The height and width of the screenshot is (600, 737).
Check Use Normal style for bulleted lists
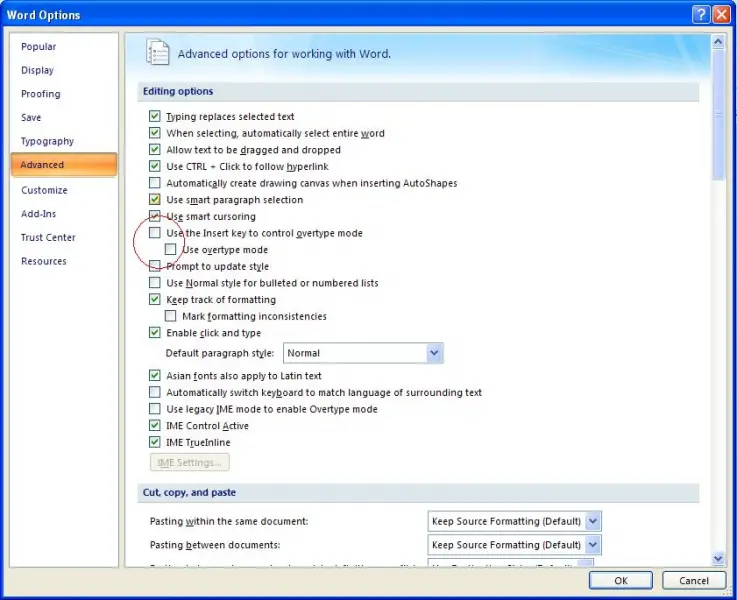pyautogui.click(x=155, y=283)
